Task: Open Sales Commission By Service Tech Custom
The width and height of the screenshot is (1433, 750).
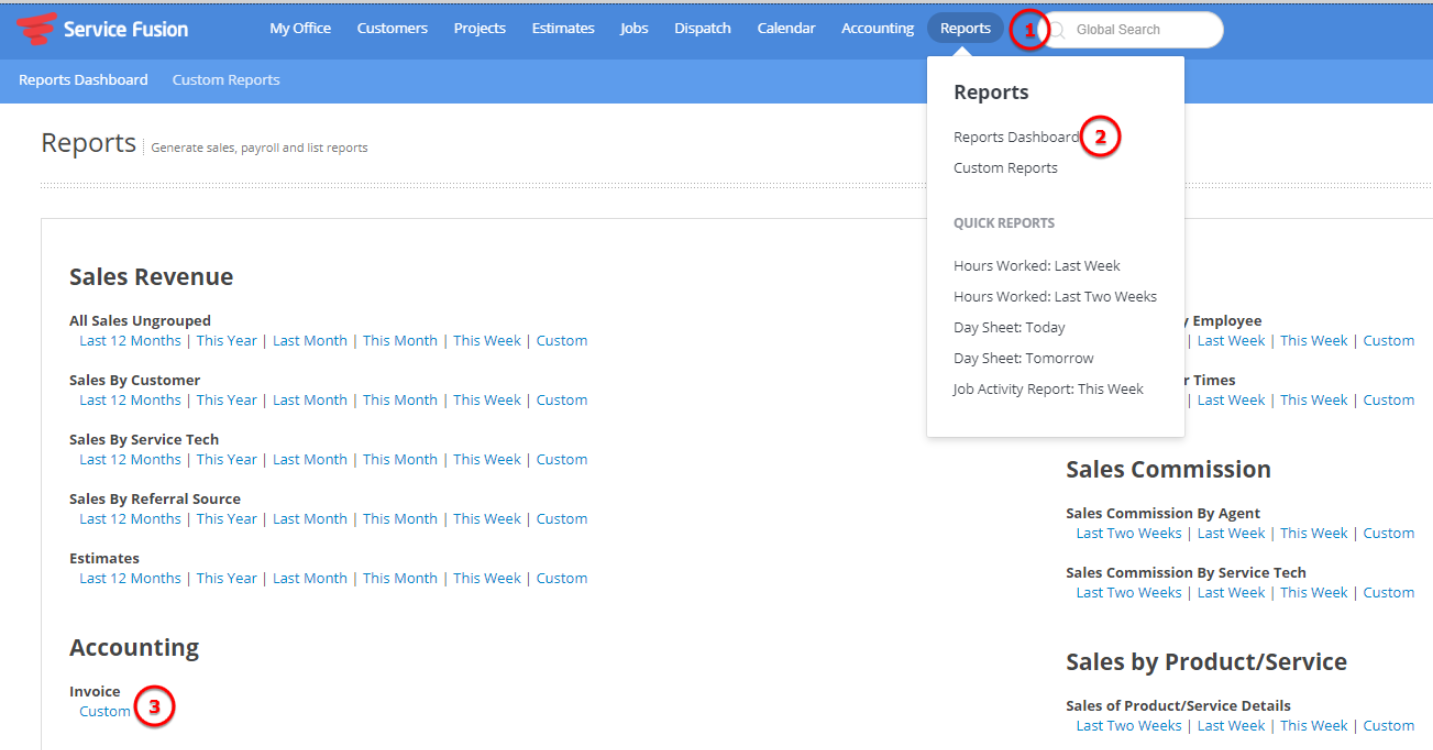Action: (1389, 593)
